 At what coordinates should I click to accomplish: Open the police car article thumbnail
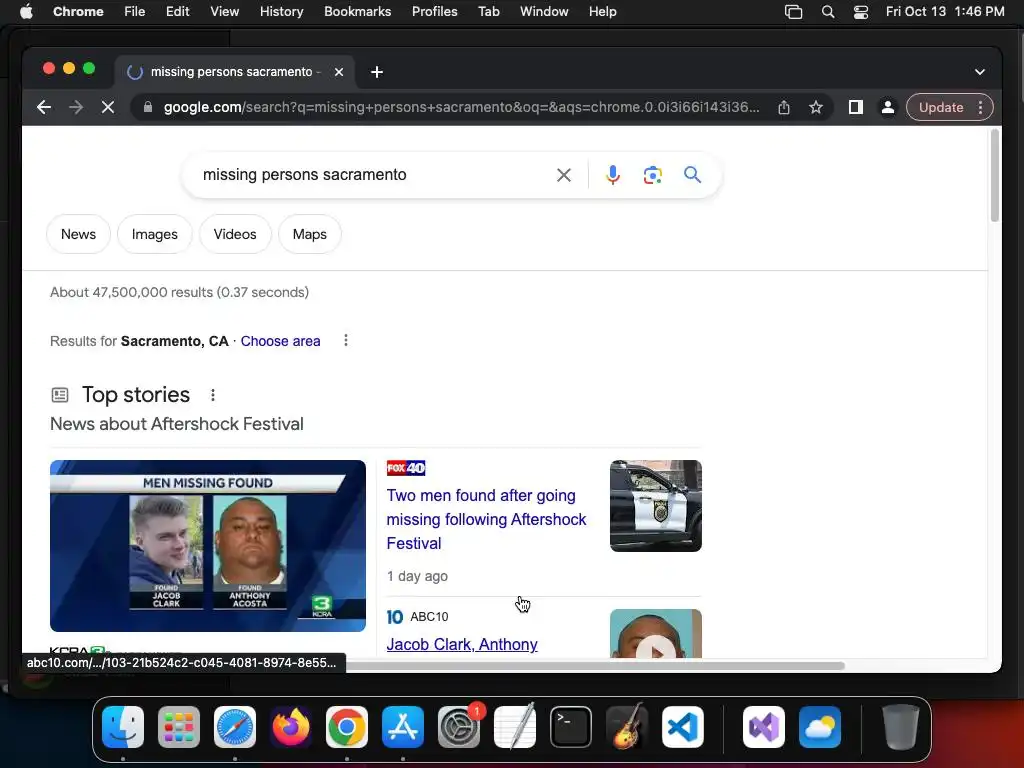[x=656, y=505]
